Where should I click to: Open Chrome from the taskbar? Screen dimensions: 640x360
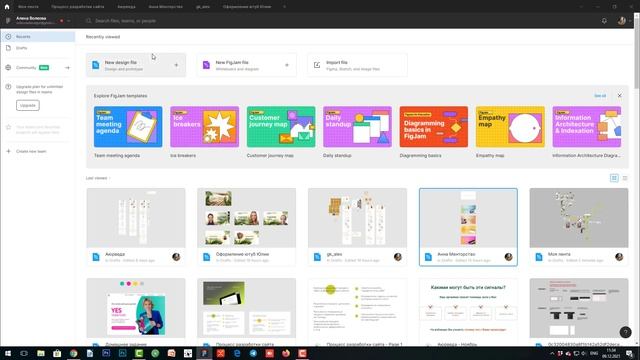[x=73, y=353]
